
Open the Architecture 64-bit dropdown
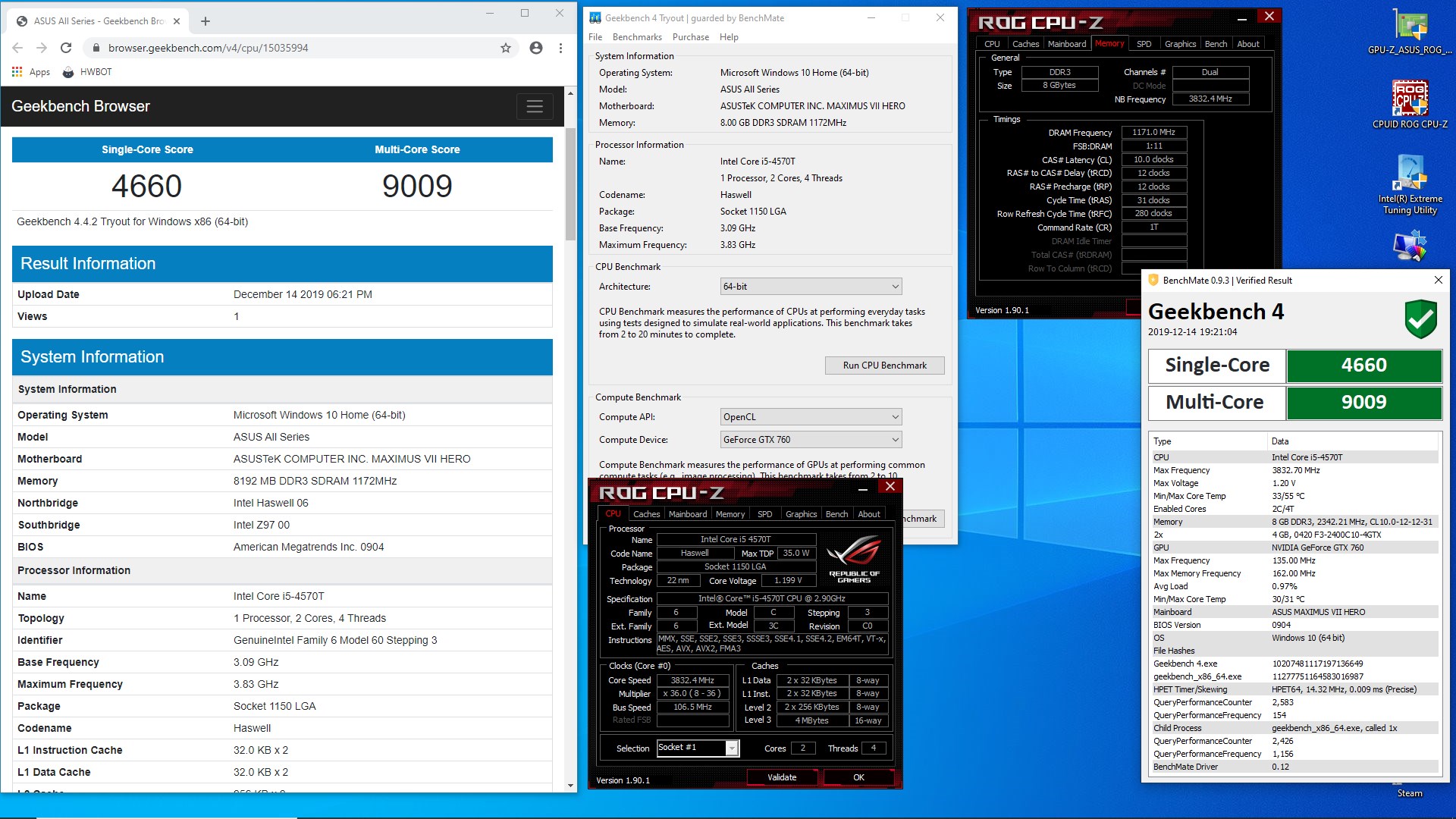point(811,287)
